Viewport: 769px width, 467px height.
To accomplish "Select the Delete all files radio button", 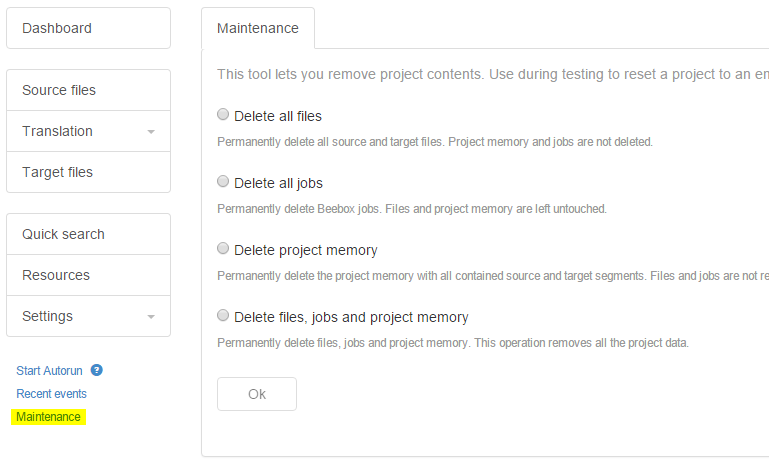I will coord(223,115).
